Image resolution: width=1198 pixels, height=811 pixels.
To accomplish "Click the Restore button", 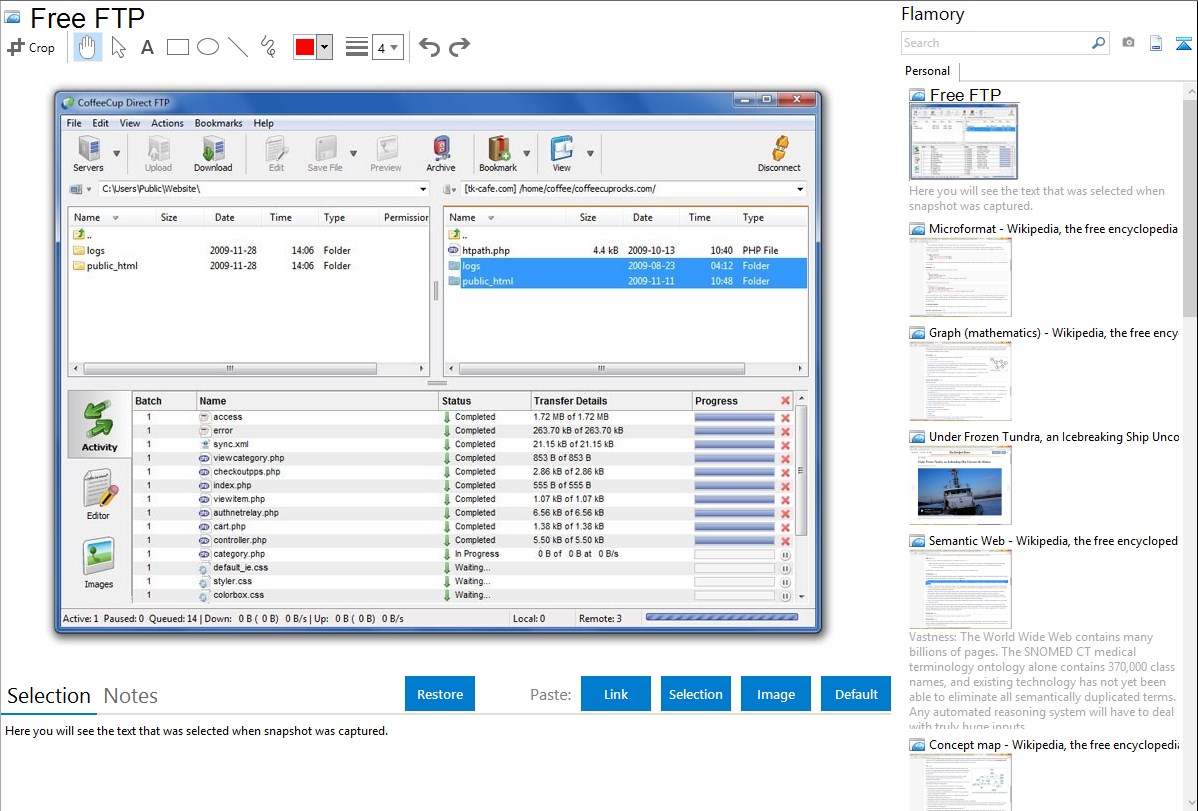I will click(x=440, y=694).
